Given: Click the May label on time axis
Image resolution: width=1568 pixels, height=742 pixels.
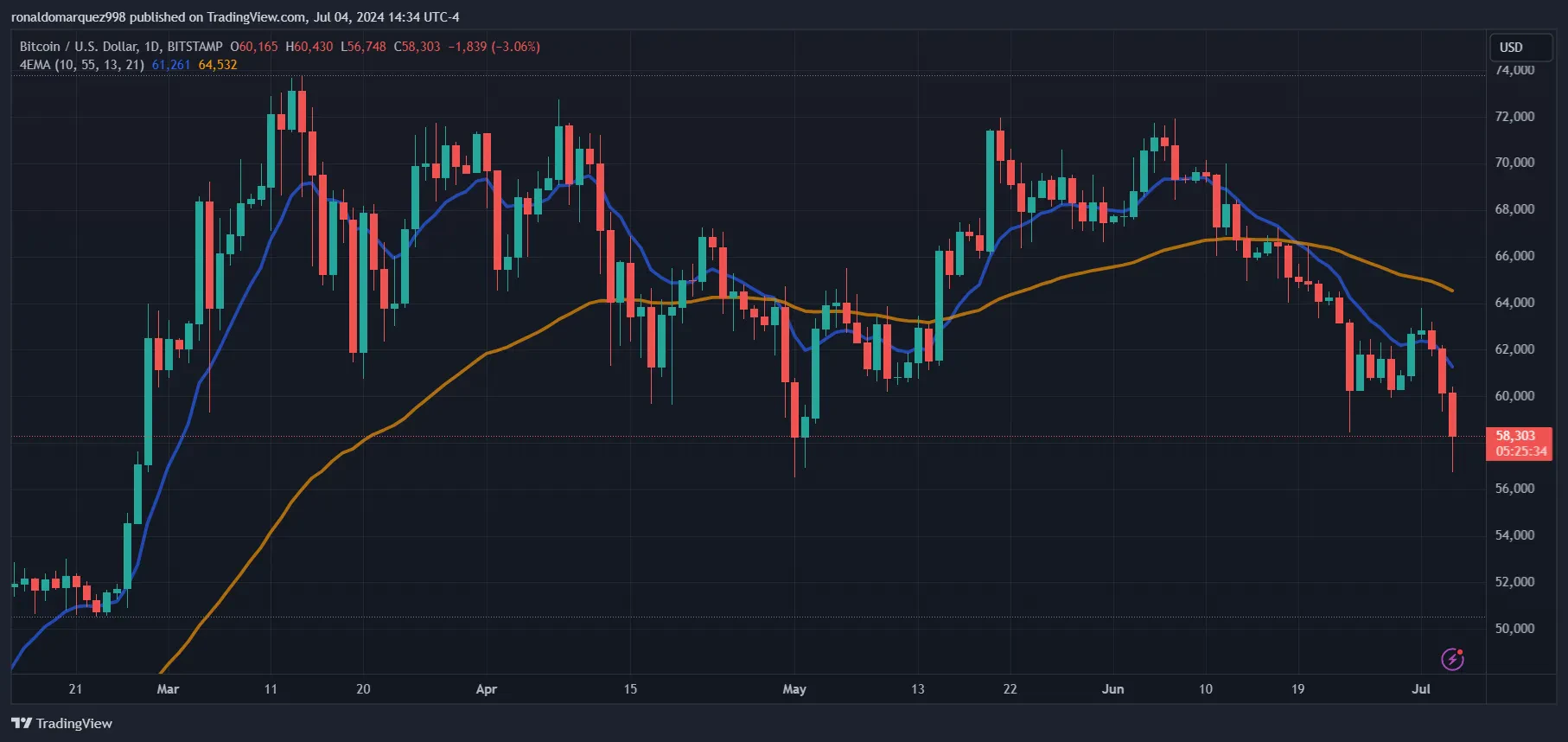Looking at the screenshot, I should pos(794,689).
